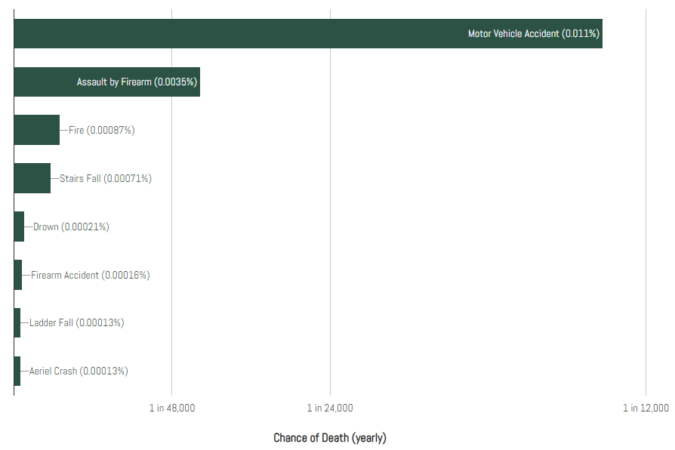This screenshot has width=675, height=450.
Task: Click the green bar beside Stairs Fall label
Action: coord(32,178)
